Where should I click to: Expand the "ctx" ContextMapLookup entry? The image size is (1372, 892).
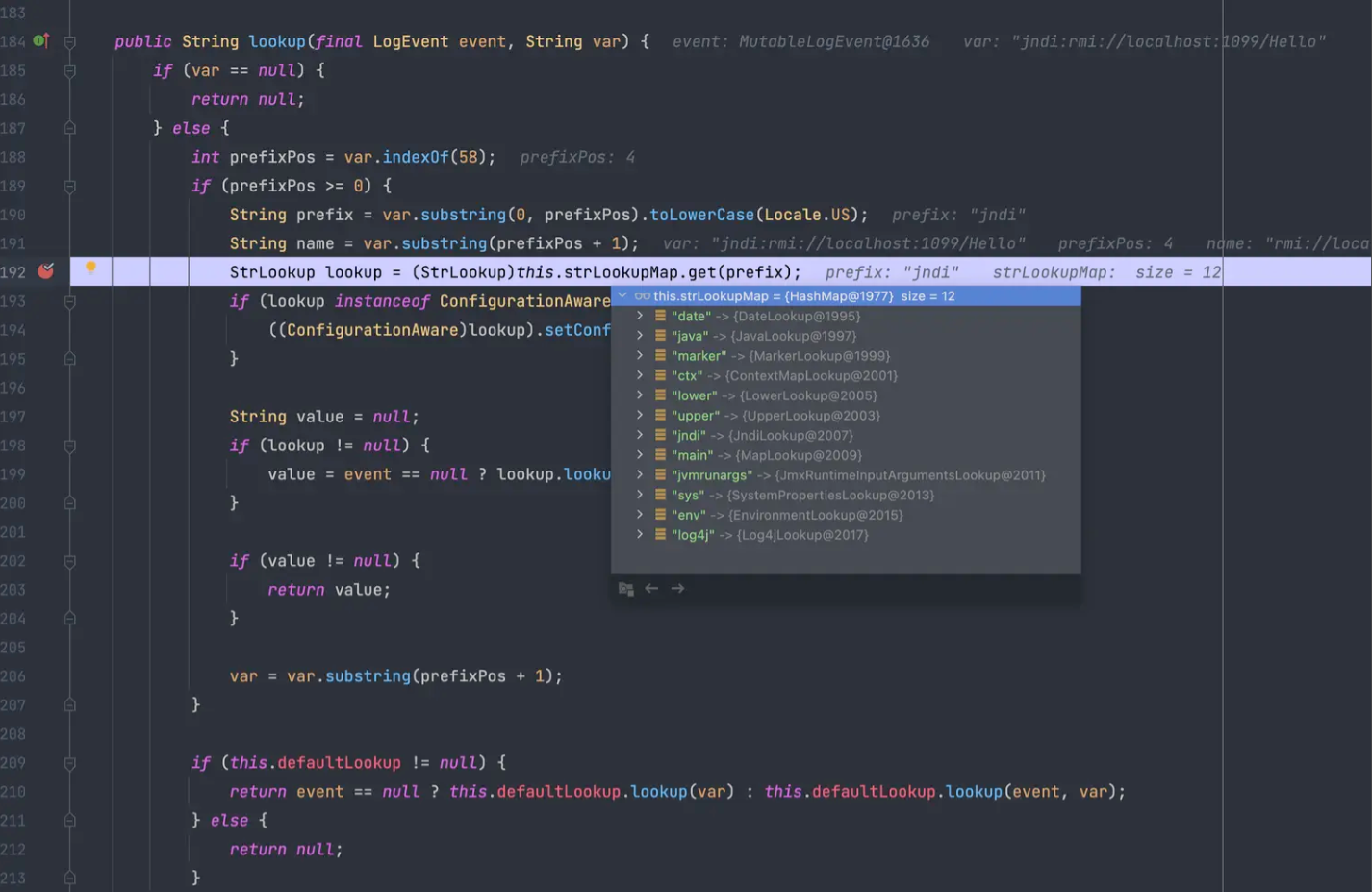(x=640, y=375)
